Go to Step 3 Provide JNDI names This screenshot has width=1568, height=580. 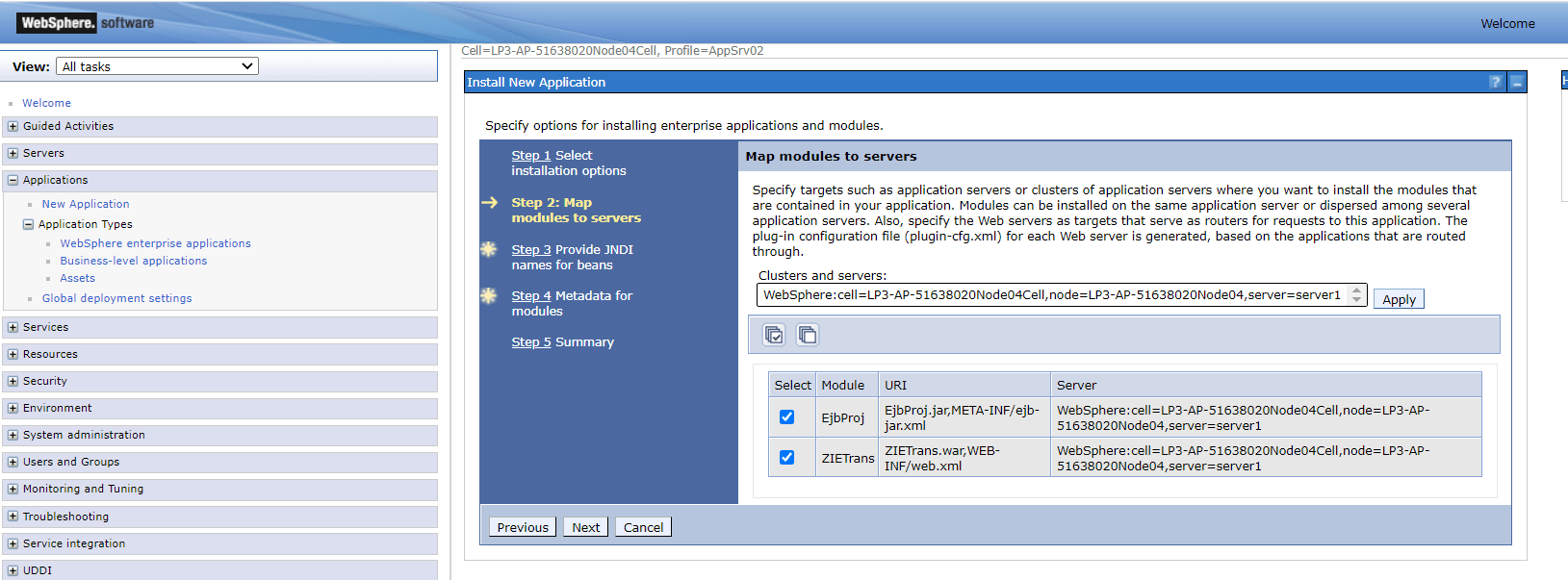point(531,249)
